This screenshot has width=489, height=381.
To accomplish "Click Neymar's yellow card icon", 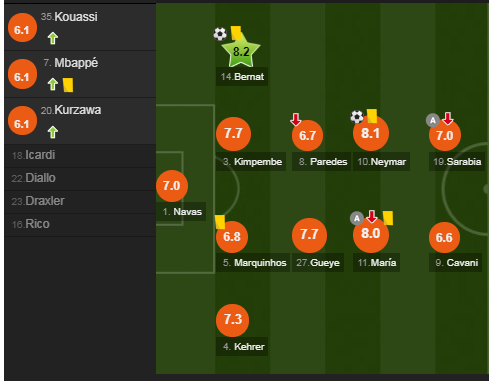I will (372, 116).
